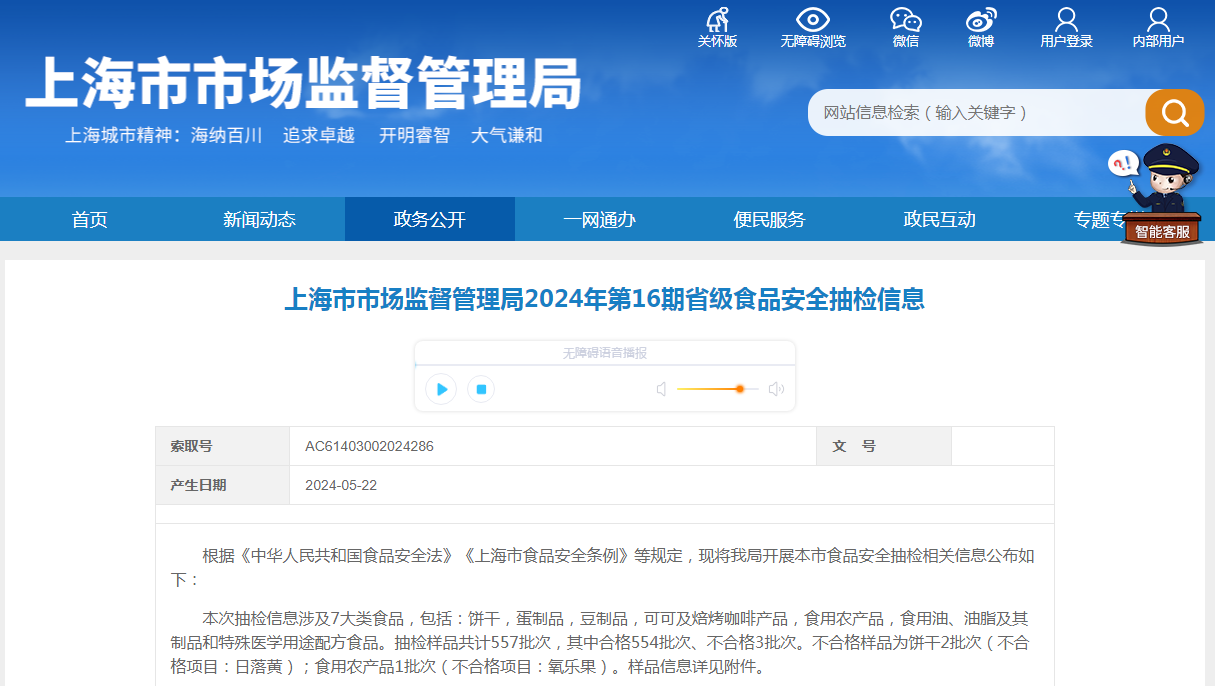Click the 上海市市场监督管理局 site logo title
Screen dimensions: 1215x686
303,82
